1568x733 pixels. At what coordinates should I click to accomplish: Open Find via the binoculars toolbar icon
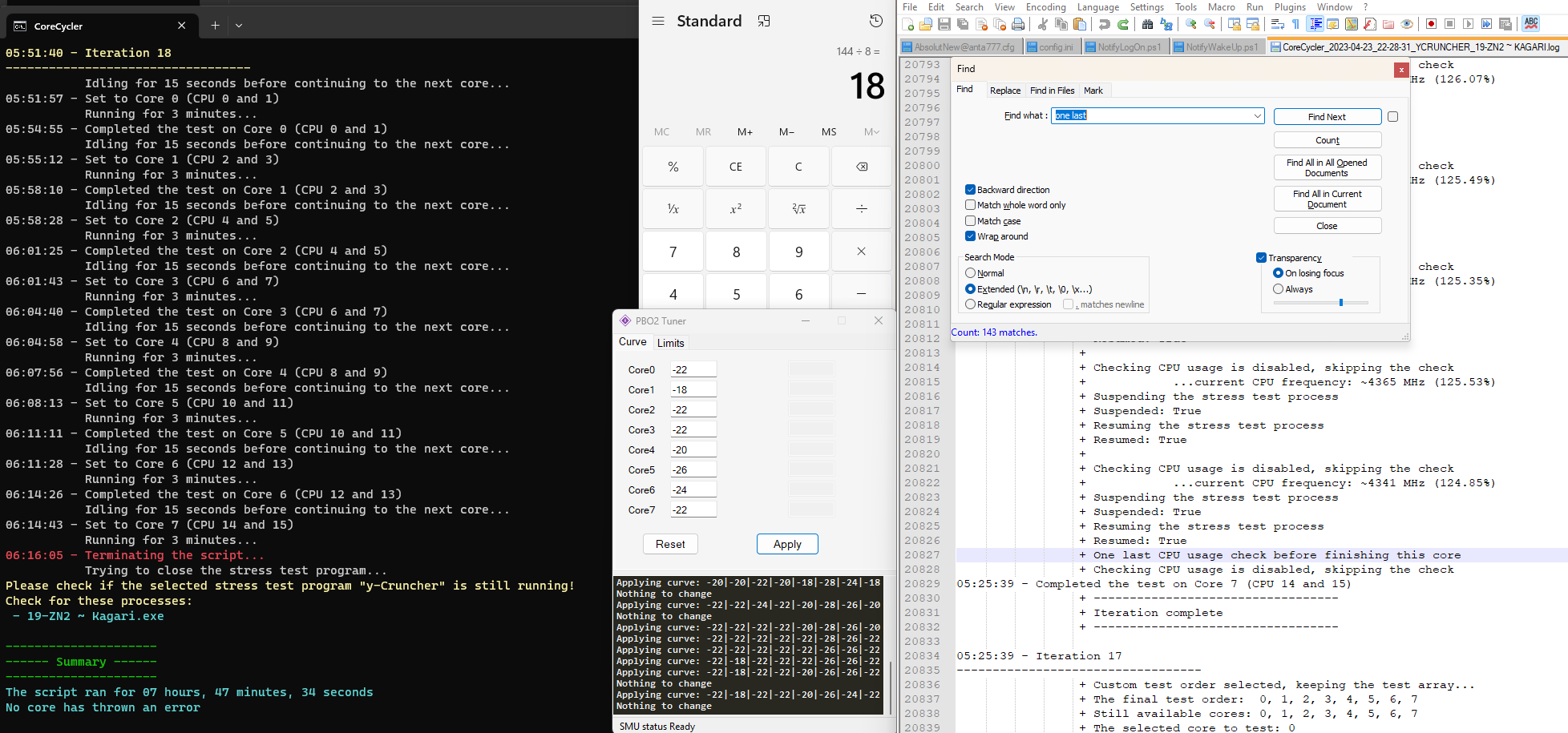1148,24
